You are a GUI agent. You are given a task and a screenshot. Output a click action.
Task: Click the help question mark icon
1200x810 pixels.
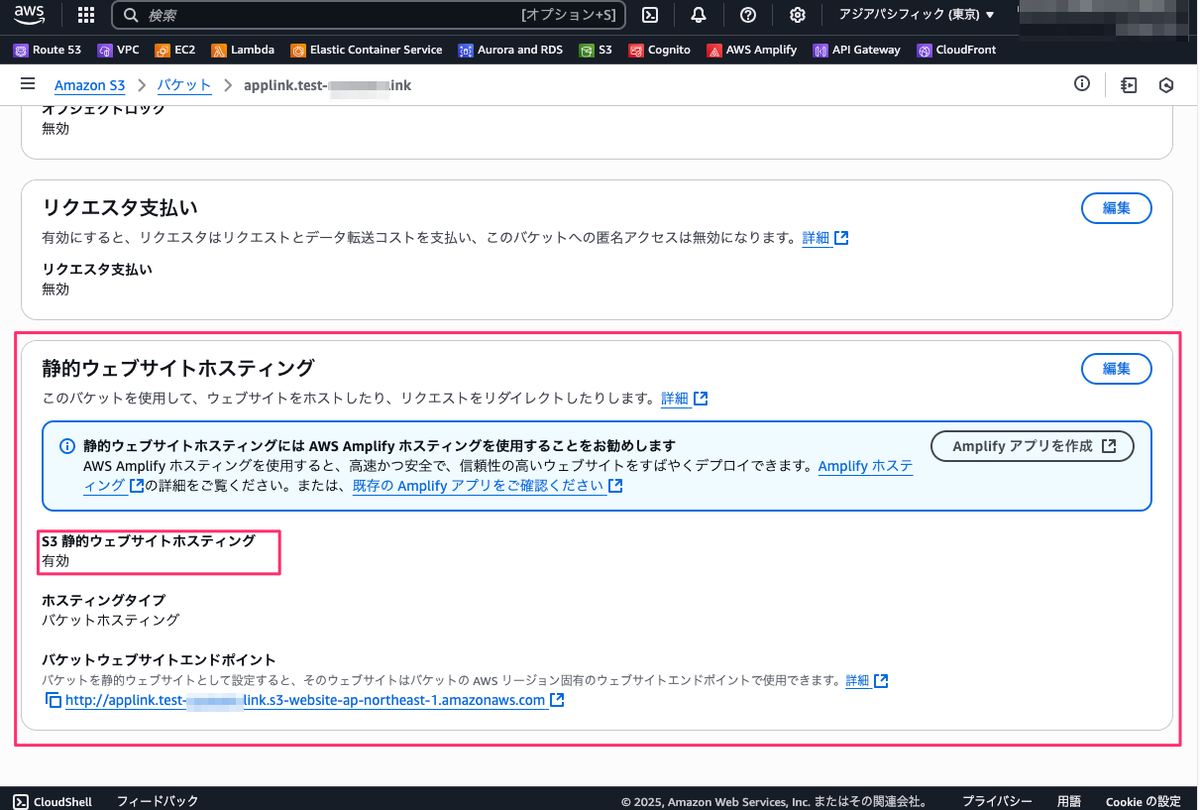pos(748,15)
